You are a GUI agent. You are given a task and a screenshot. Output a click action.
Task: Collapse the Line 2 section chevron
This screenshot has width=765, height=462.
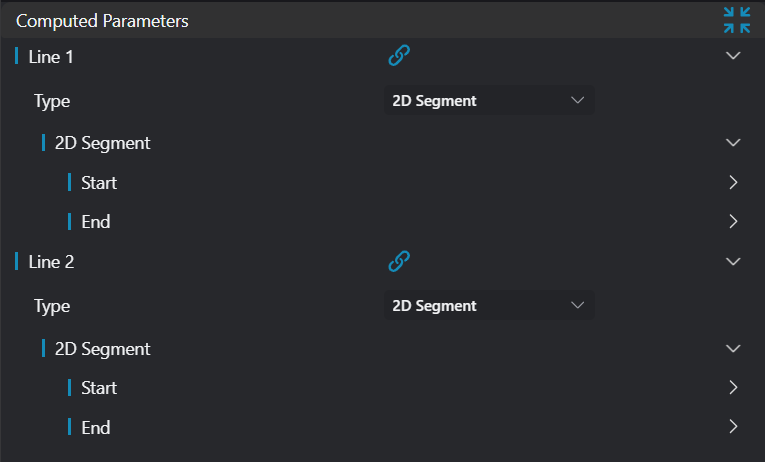point(733,262)
